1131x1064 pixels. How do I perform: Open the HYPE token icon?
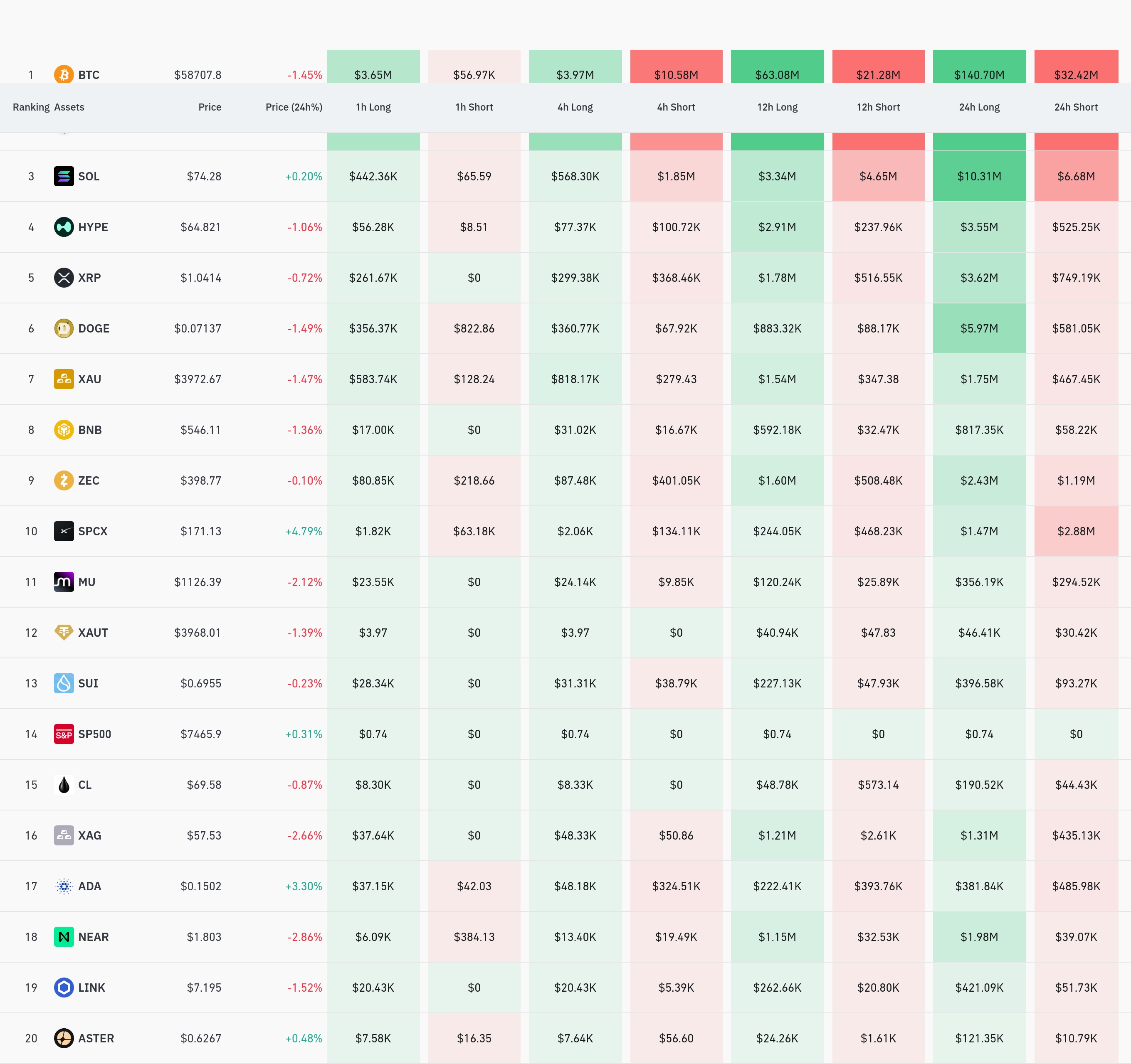pos(64,227)
